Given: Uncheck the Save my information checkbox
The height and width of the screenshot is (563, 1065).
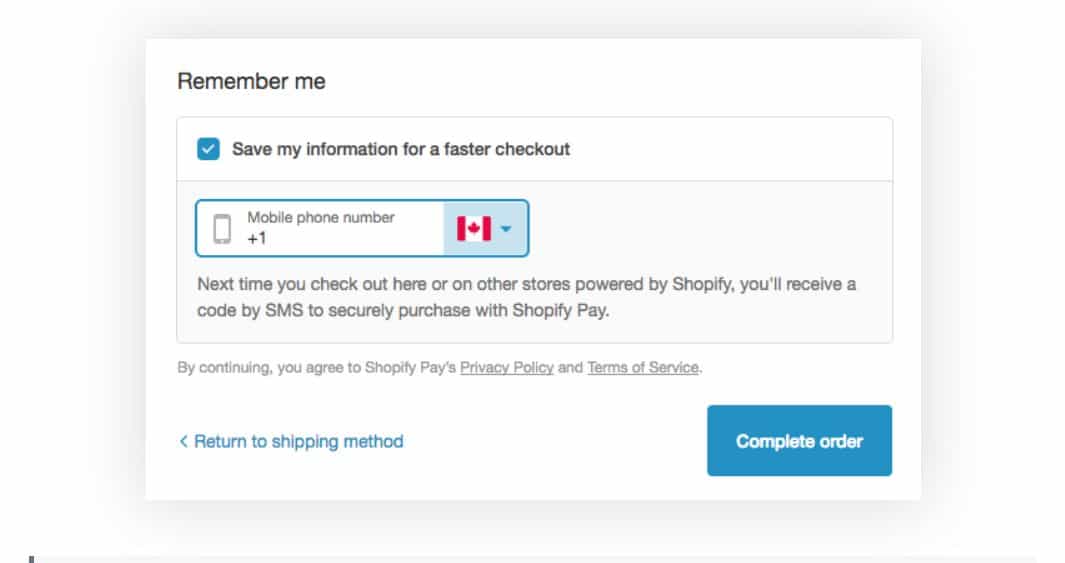Looking at the screenshot, I should pyautogui.click(x=209, y=149).
